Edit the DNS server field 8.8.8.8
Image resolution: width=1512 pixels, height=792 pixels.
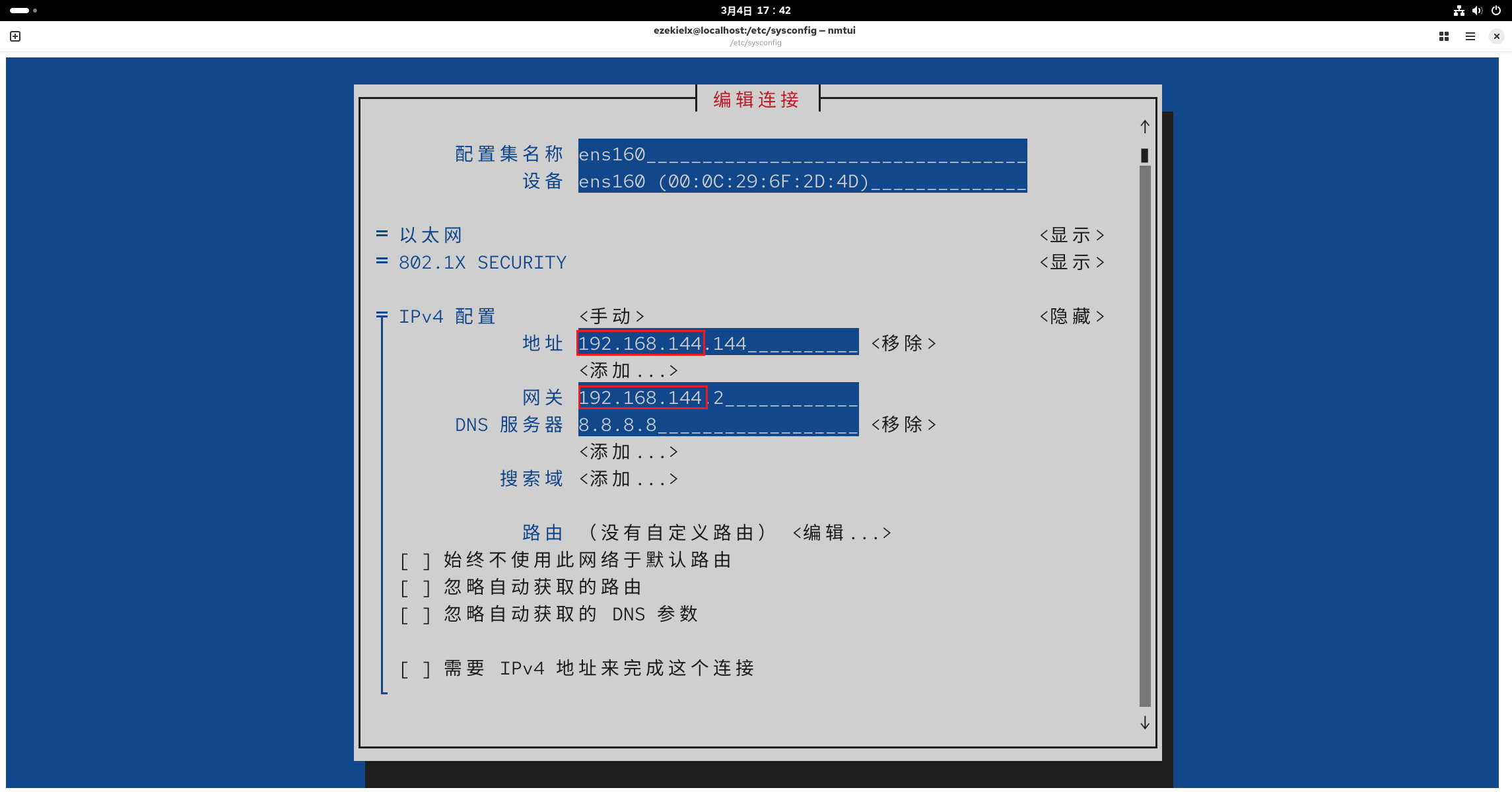click(x=718, y=424)
